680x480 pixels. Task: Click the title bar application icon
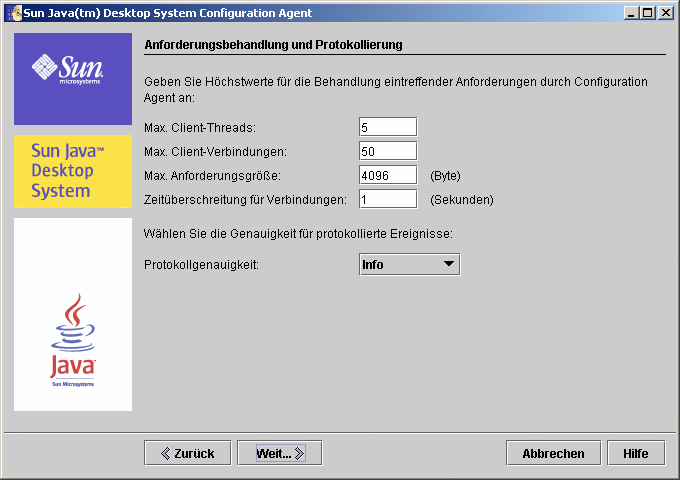click(x=16, y=13)
